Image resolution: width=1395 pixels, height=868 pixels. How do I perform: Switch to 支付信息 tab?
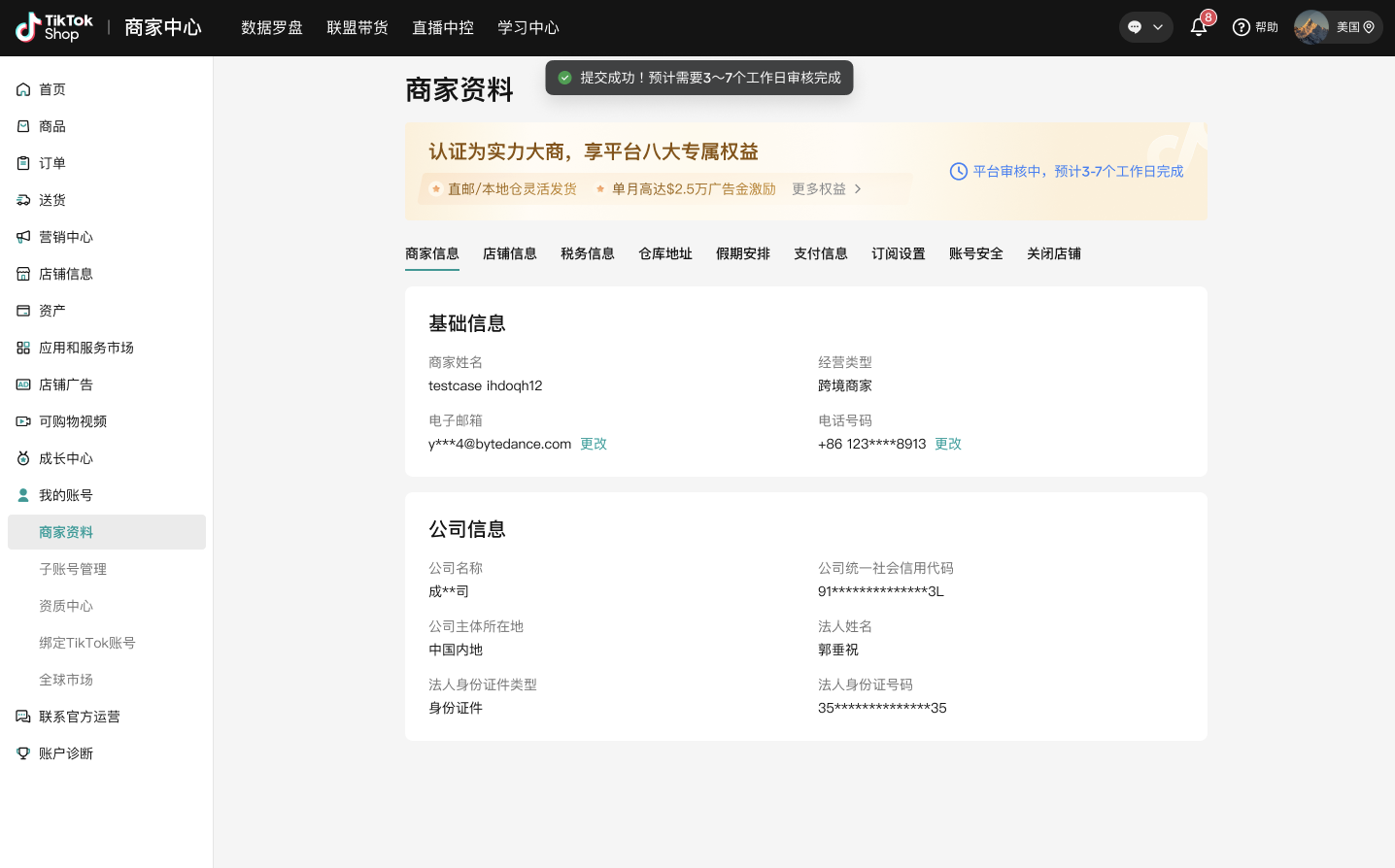(x=821, y=253)
